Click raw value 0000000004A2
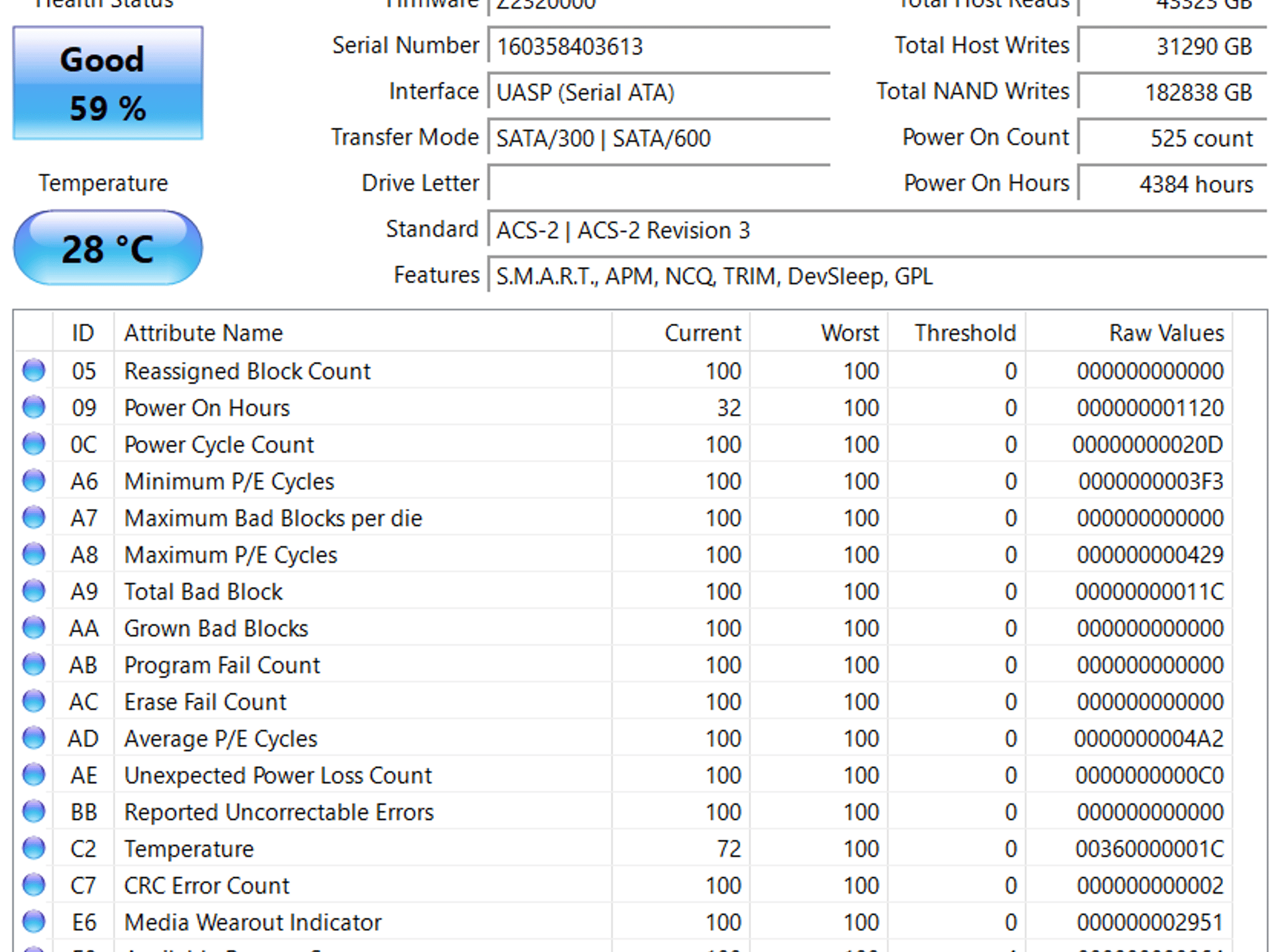The image size is (1270, 952). (1149, 738)
